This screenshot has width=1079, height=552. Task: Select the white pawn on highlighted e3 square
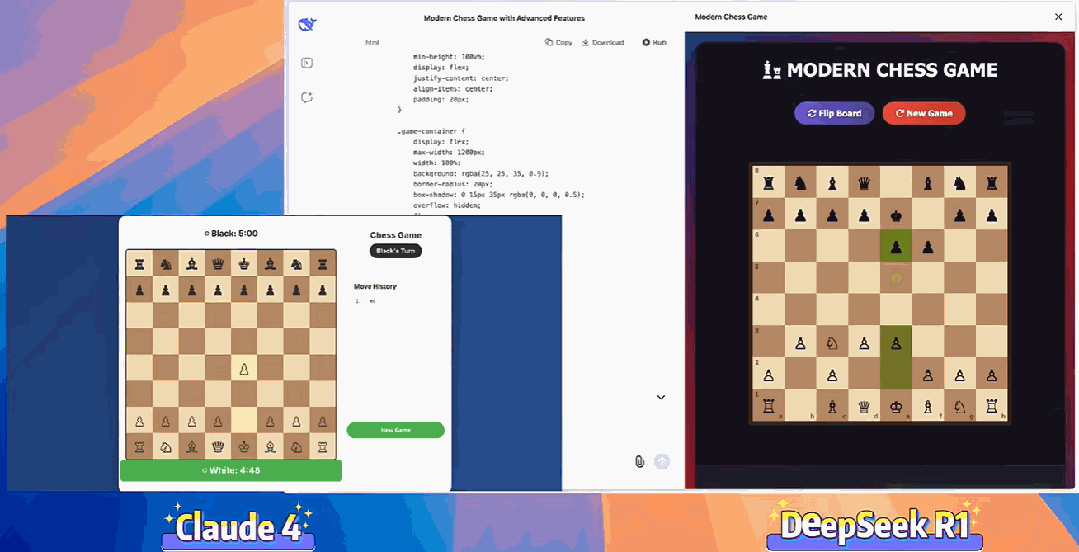coord(896,343)
